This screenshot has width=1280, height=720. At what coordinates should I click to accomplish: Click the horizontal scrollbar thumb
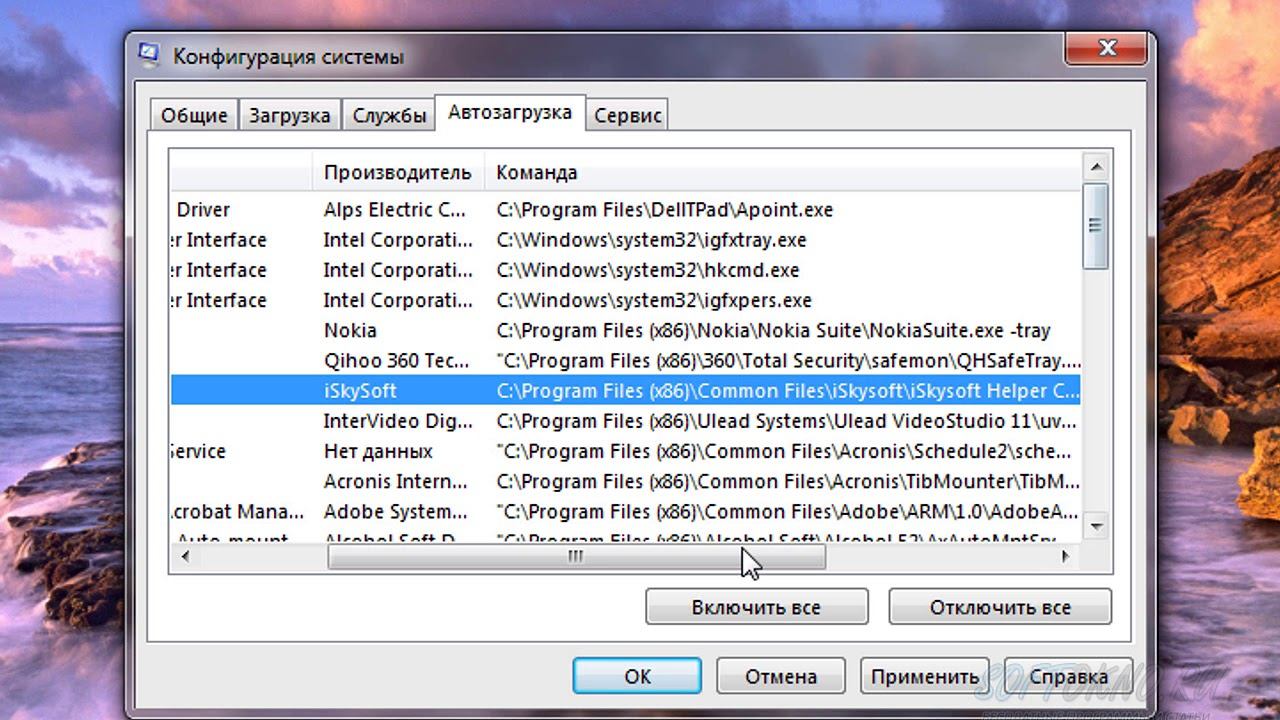(576, 557)
